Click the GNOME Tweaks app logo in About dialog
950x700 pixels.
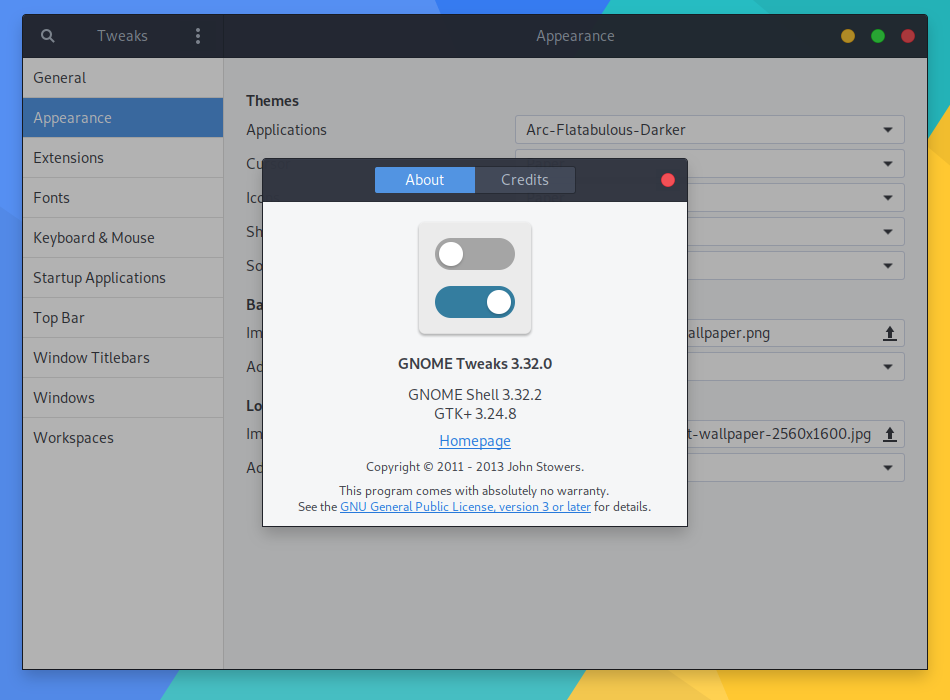pos(475,278)
